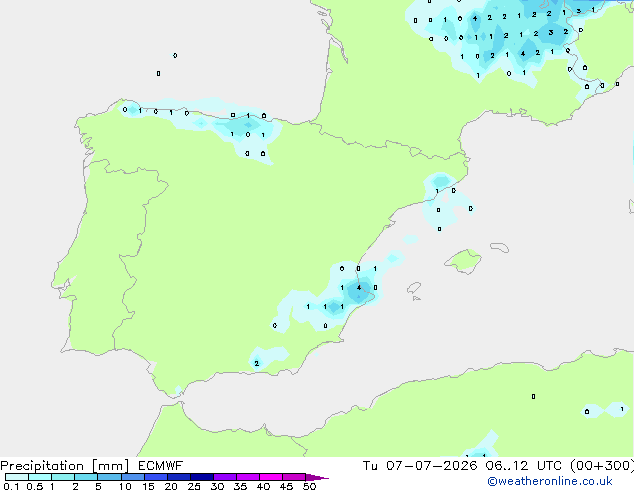The image size is (634, 490).
Task: Select the 2–5 mm legend color swatch
Action: pos(86,477)
